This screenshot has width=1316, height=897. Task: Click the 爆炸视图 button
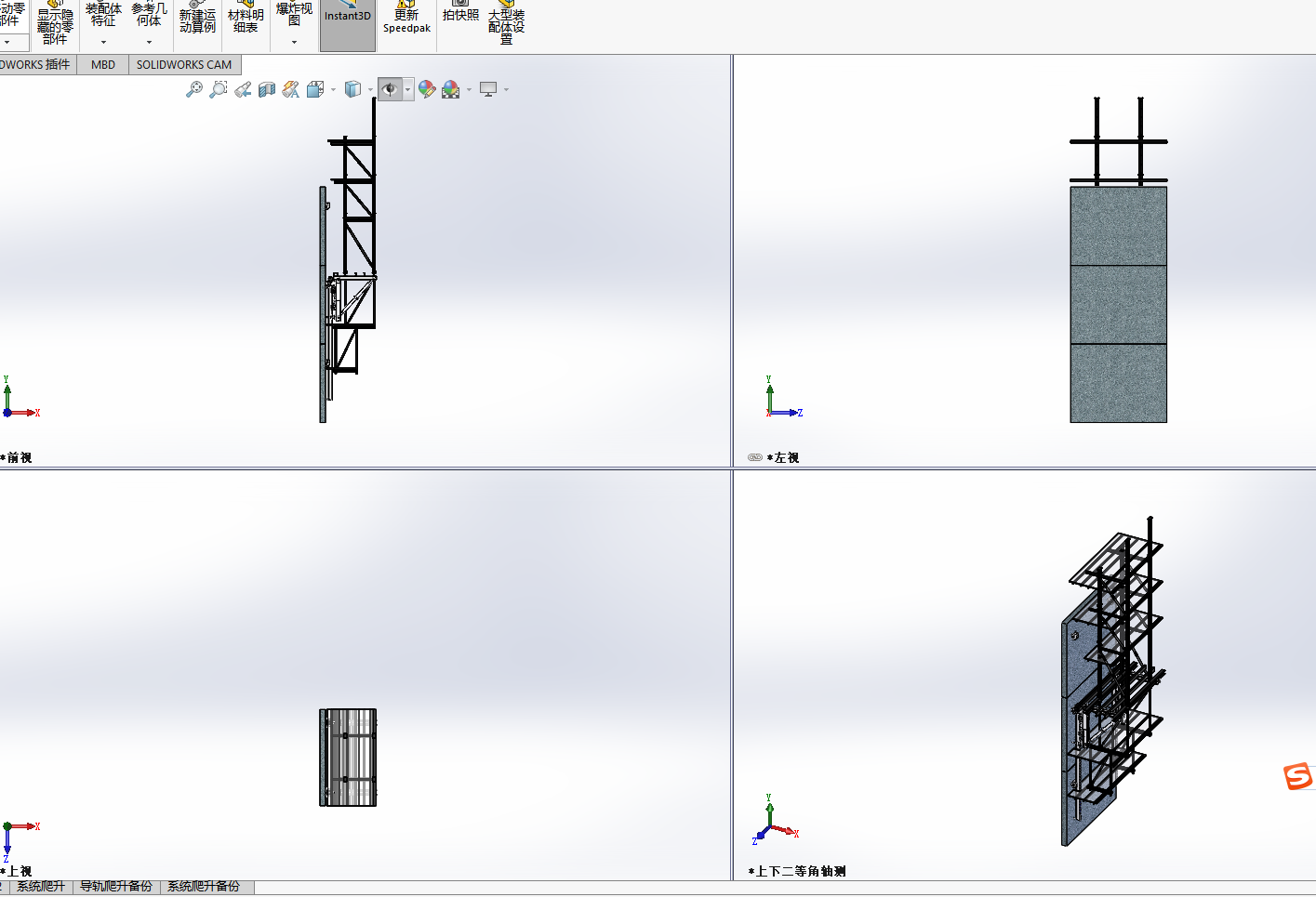coord(294,14)
